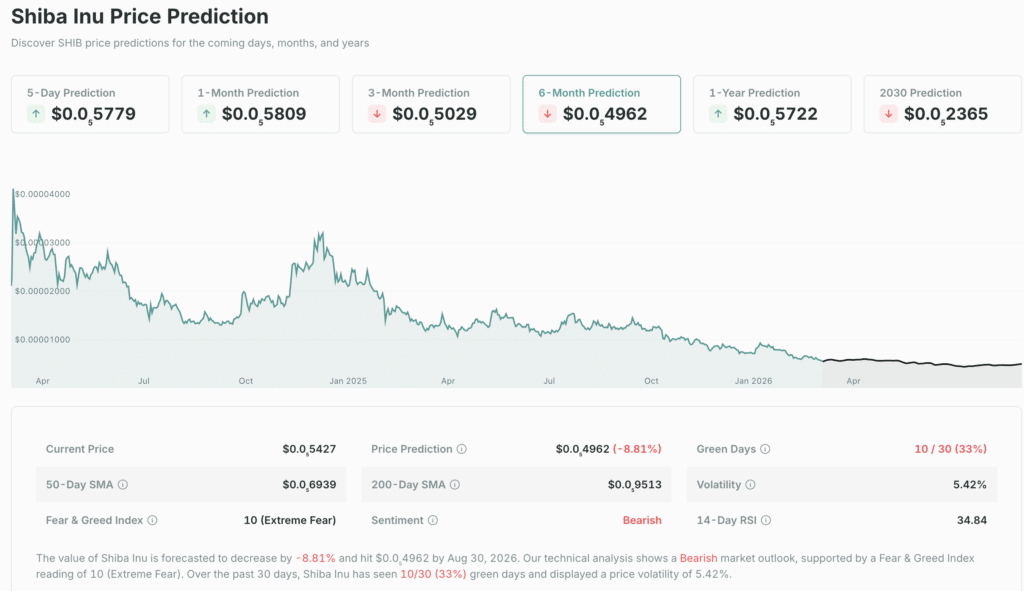
Task: Click the info icon next to Price Prediction
Action: (462, 450)
